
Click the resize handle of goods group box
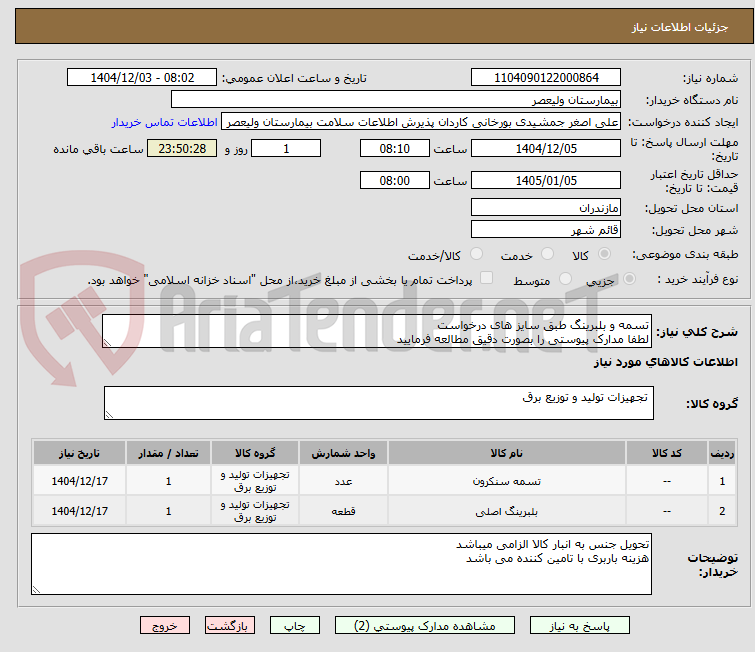pos(109,415)
